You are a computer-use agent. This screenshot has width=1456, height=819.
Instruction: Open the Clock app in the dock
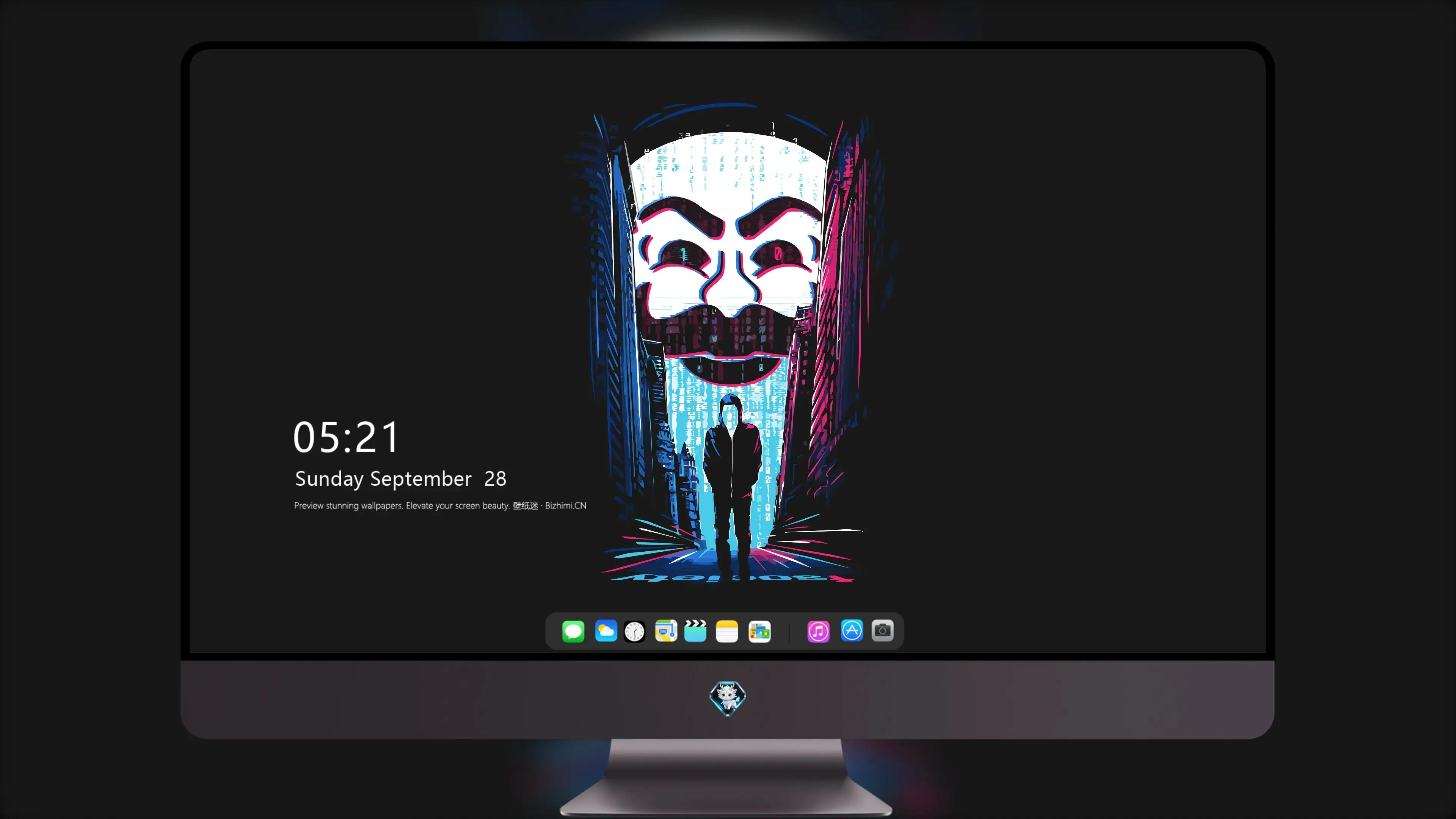[x=634, y=631]
